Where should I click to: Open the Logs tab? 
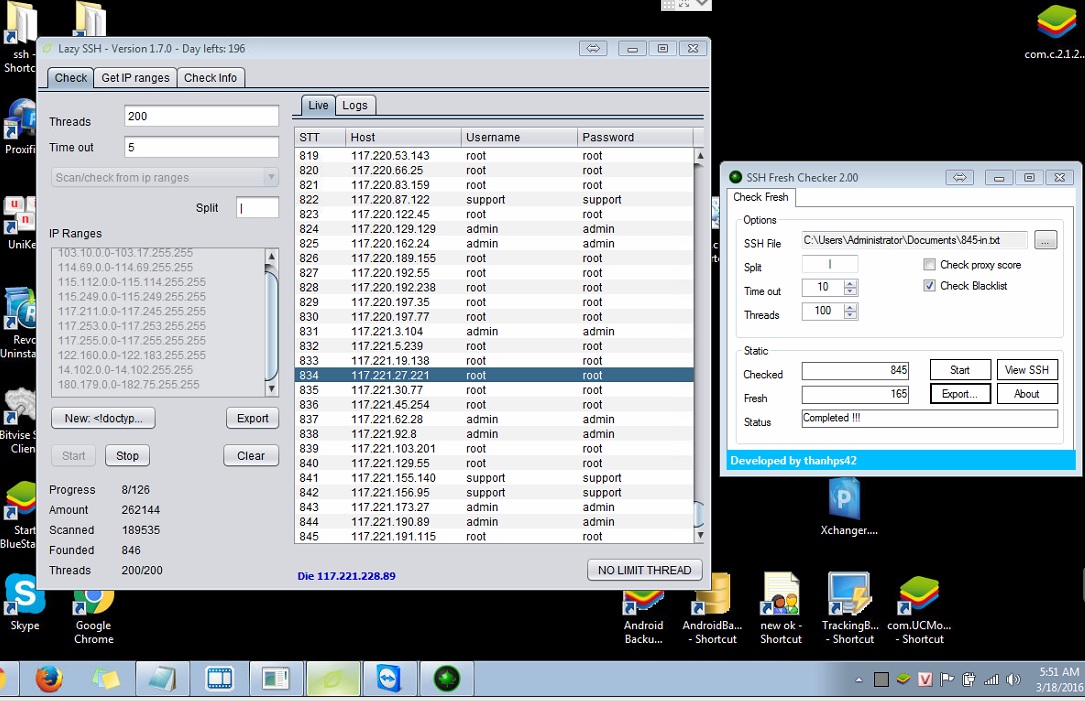click(x=355, y=105)
